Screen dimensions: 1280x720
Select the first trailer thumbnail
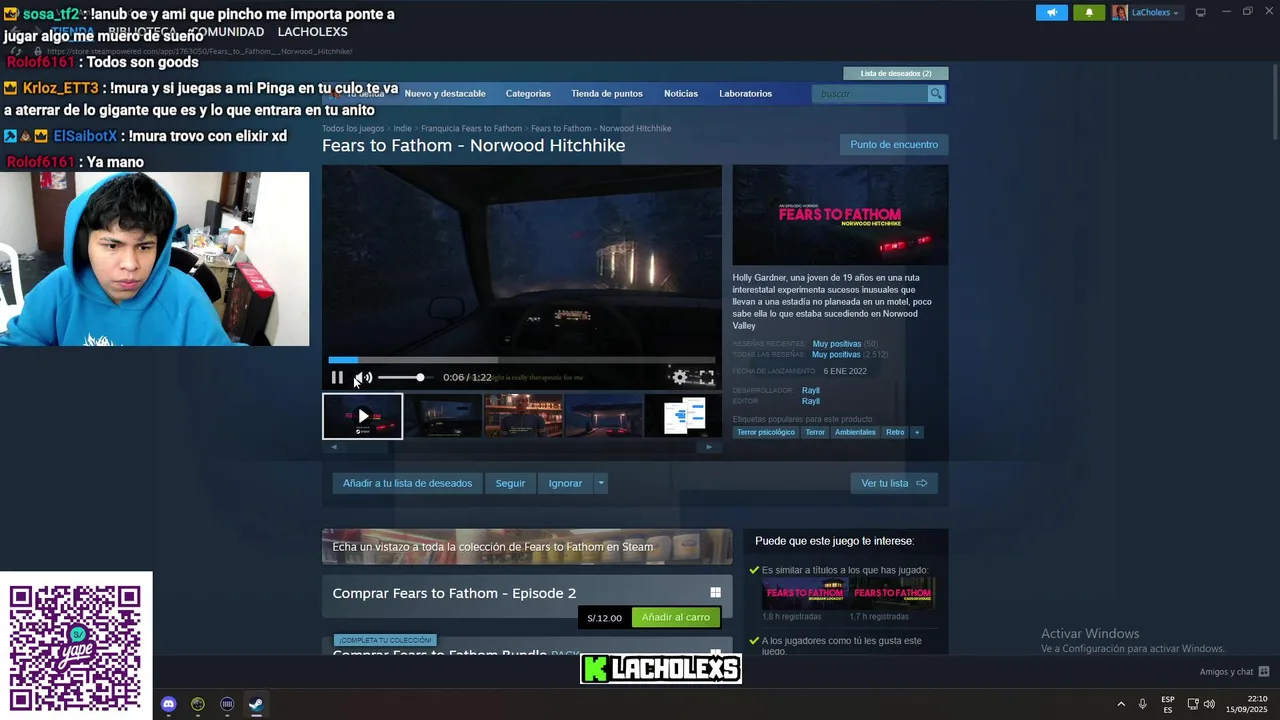[x=362, y=416]
